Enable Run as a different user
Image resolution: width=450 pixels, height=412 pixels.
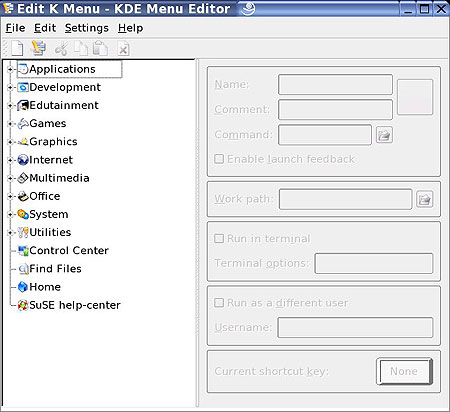tap(219, 303)
